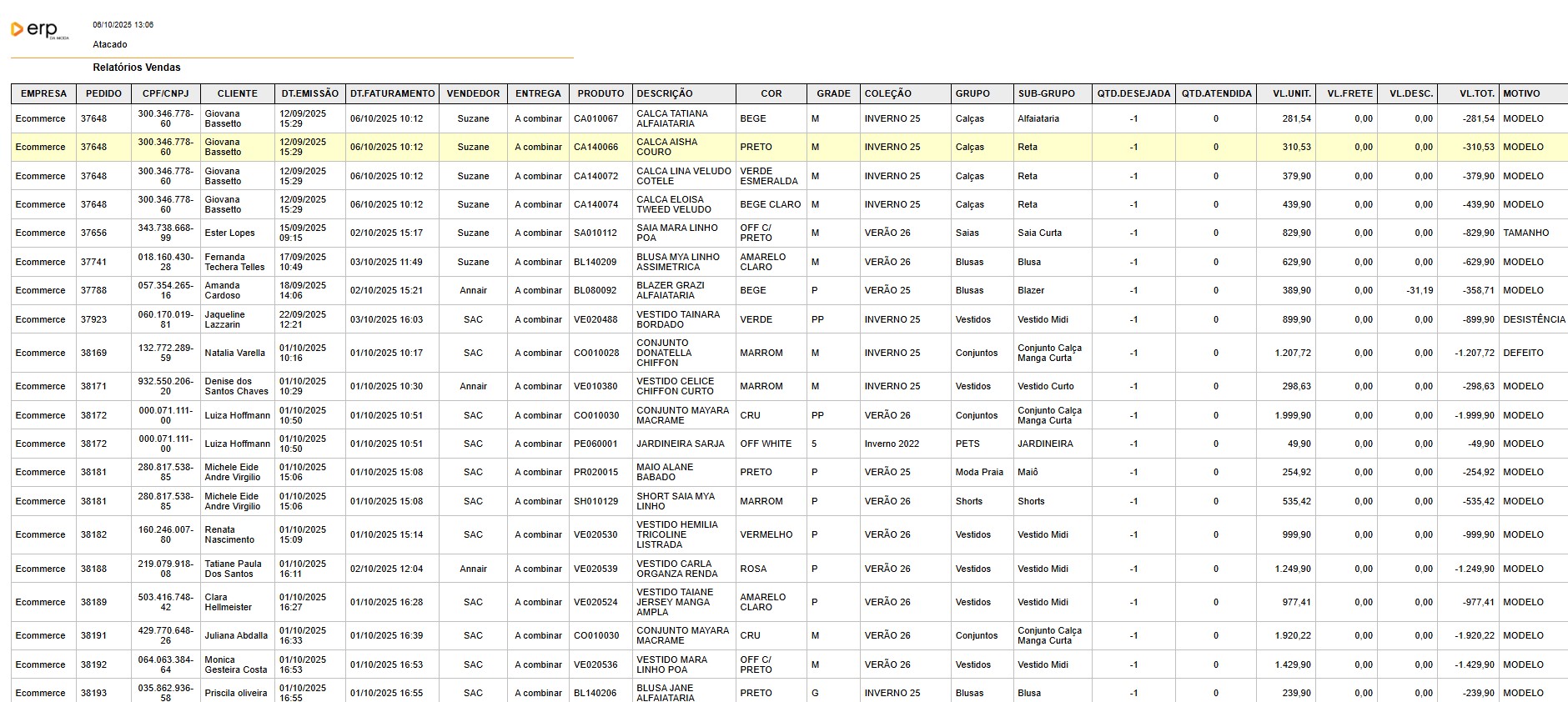Click the CLIENTE column header
This screenshot has width=1568, height=702.
pos(237,94)
